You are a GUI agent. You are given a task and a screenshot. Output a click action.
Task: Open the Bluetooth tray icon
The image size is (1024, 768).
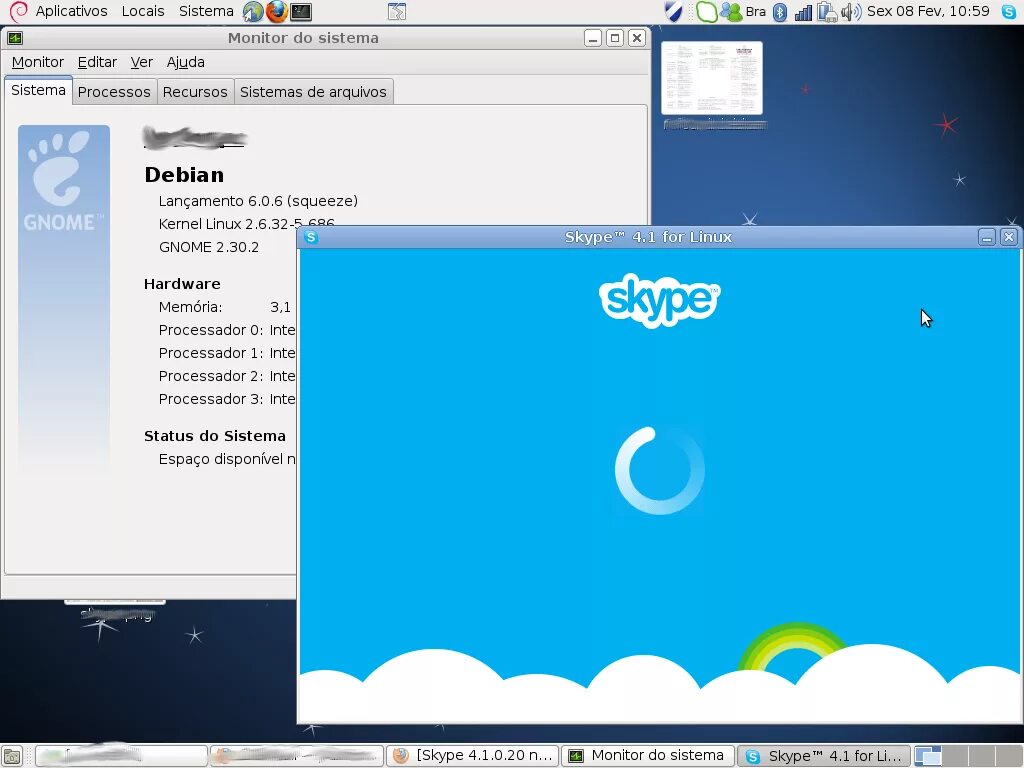click(x=780, y=12)
